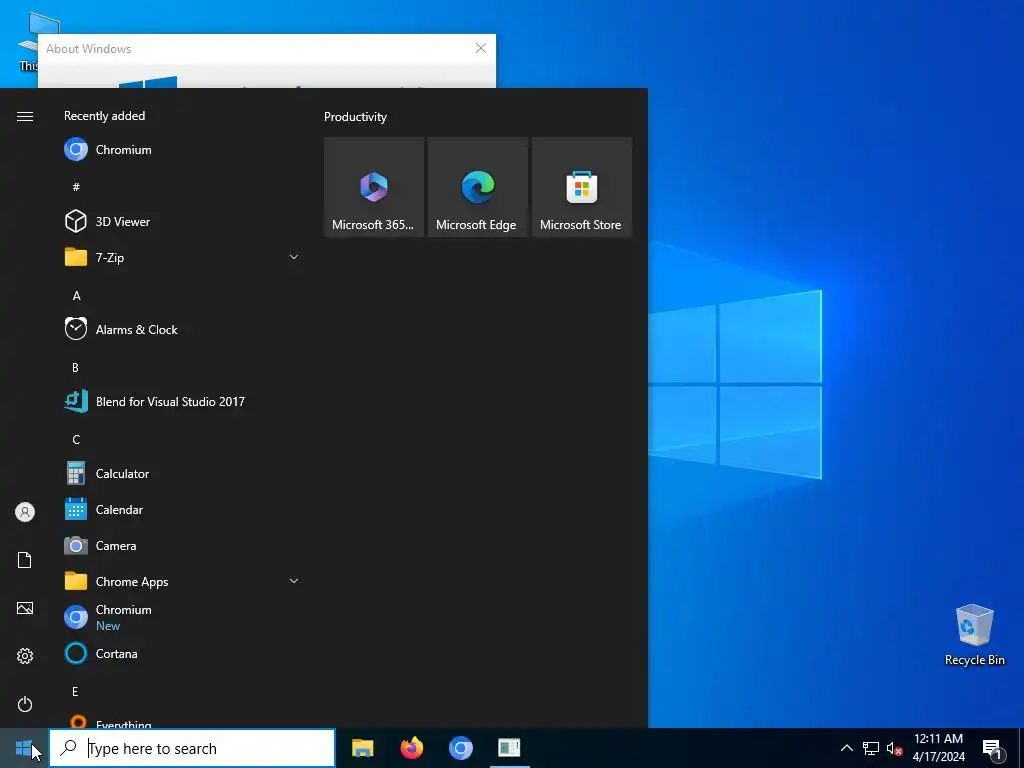Viewport: 1024px width, 768px height.
Task: Launch Firefox from the taskbar
Action: [411, 748]
